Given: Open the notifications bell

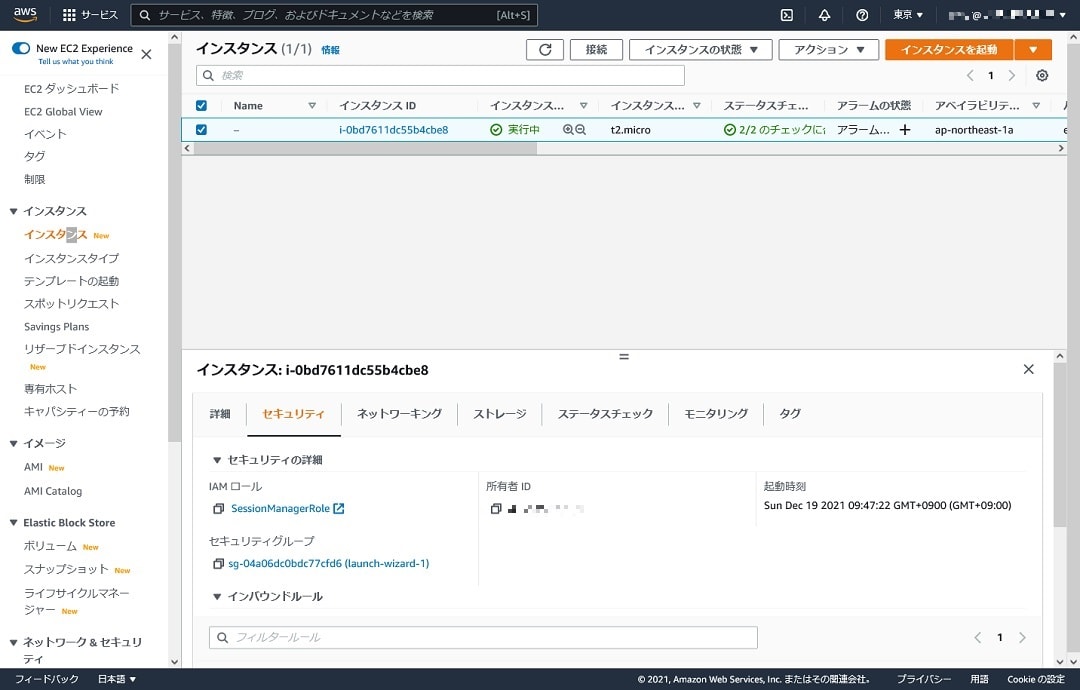Looking at the screenshot, I should [x=824, y=14].
